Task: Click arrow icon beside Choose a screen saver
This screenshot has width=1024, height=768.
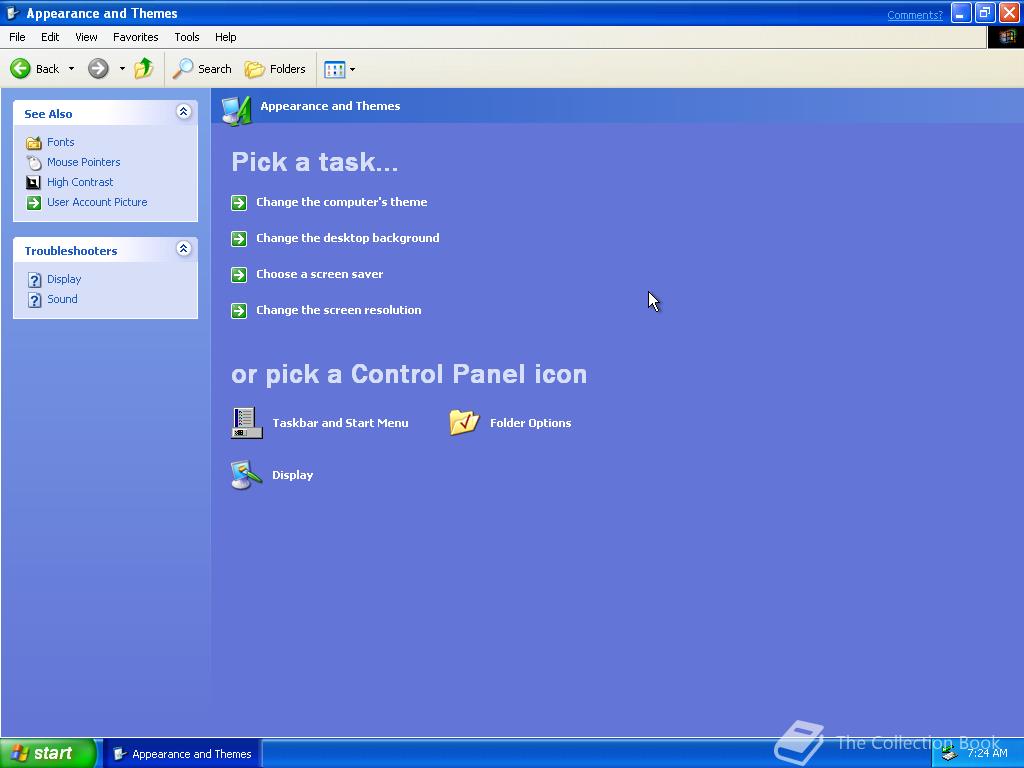Action: pos(239,274)
